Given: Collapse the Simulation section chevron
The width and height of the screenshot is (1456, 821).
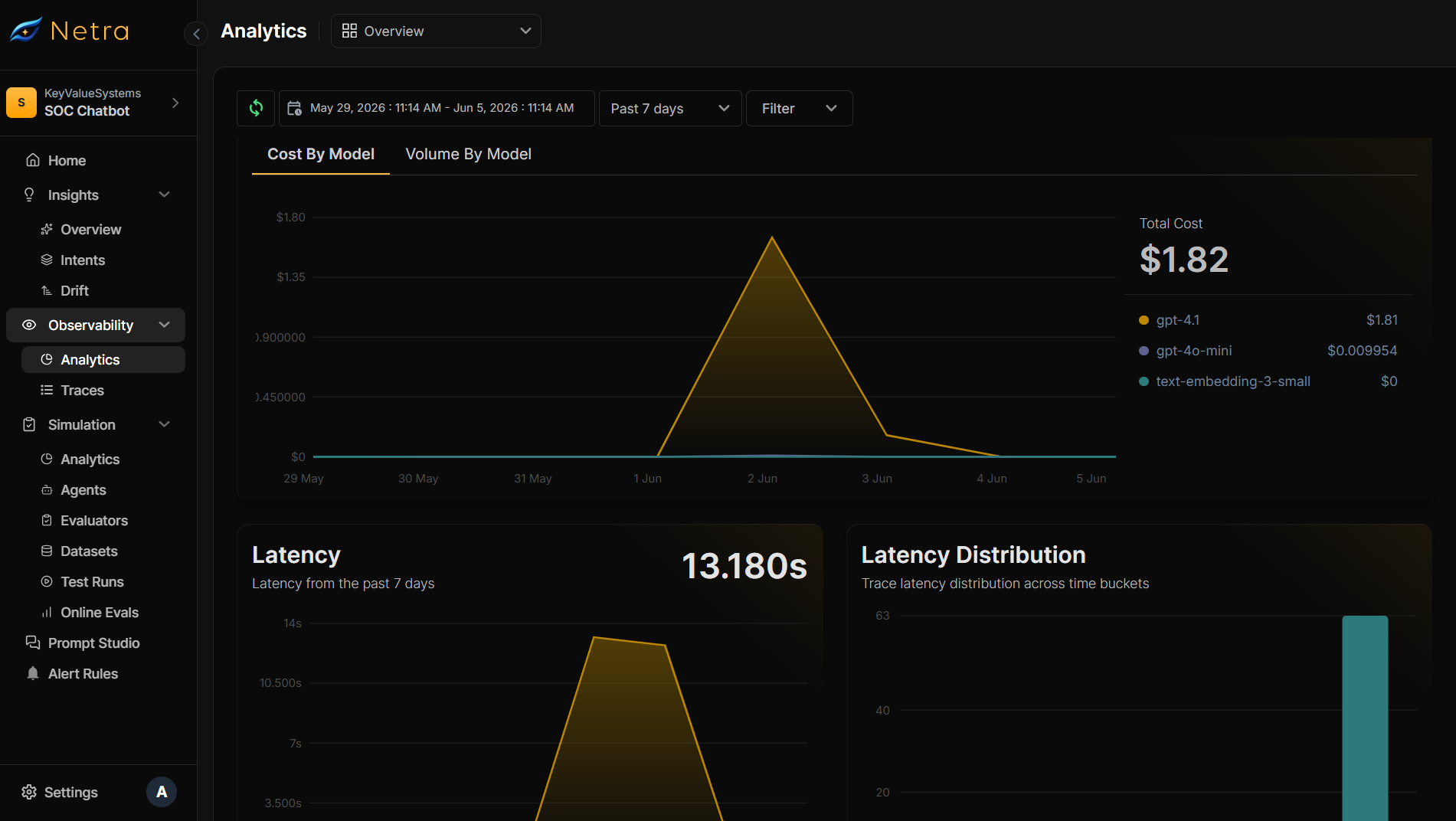Looking at the screenshot, I should click(164, 424).
